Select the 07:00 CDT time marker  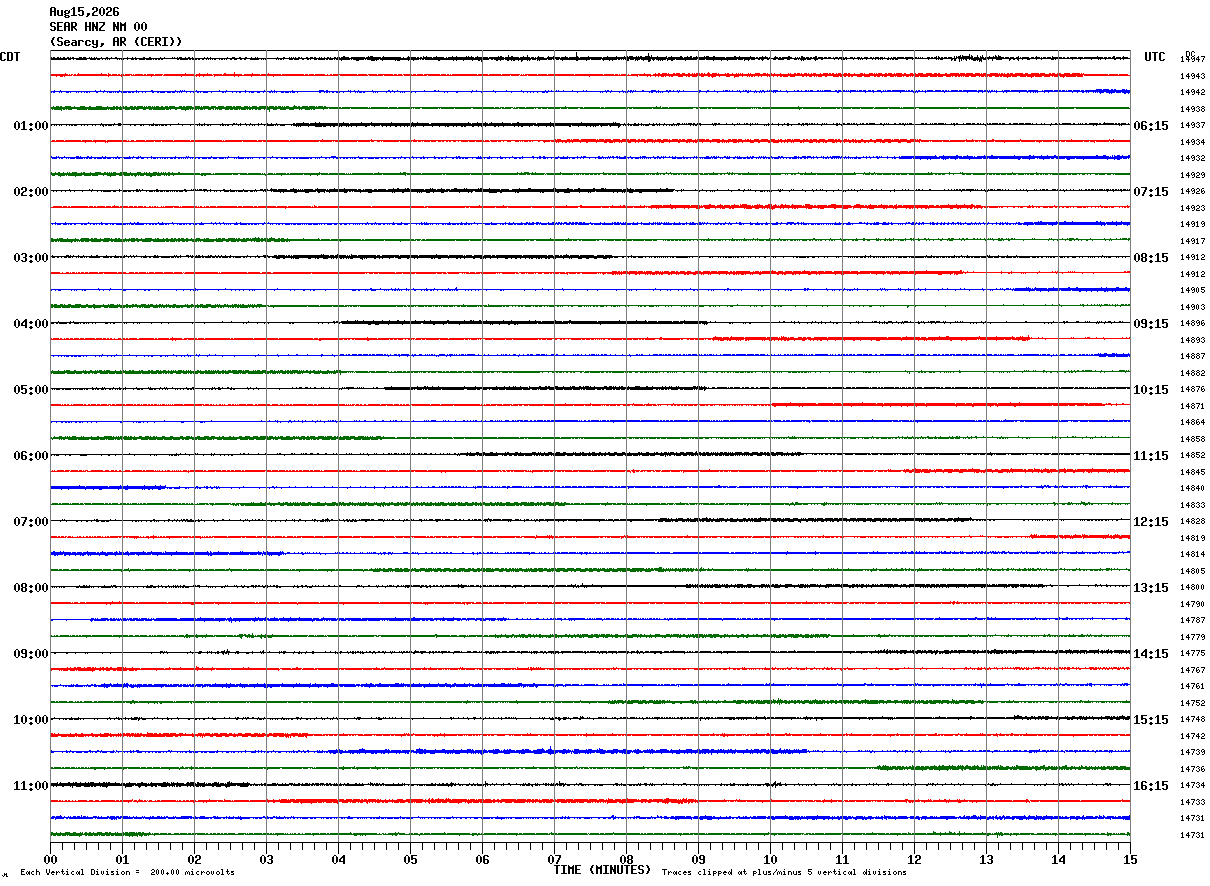click(31, 522)
